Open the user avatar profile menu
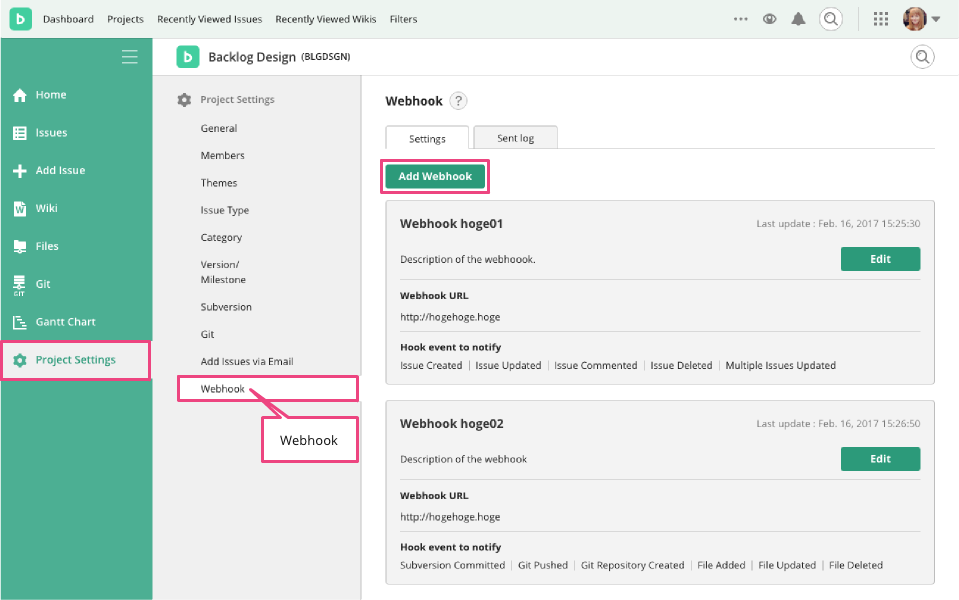This screenshot has width=959, height=600. [x=921, y=19]
